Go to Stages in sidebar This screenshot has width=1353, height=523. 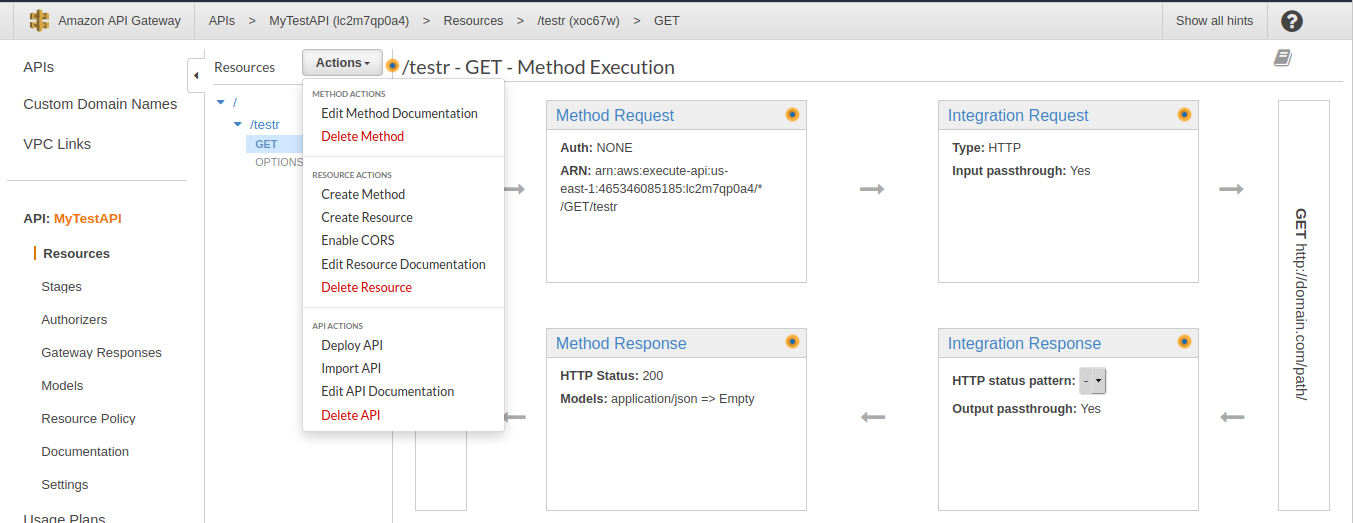(x=61, y=286)
